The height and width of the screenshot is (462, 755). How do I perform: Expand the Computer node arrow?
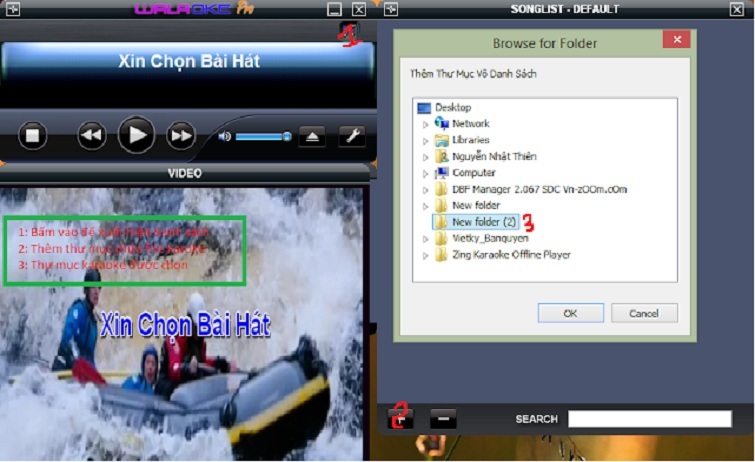coord(425,173)
